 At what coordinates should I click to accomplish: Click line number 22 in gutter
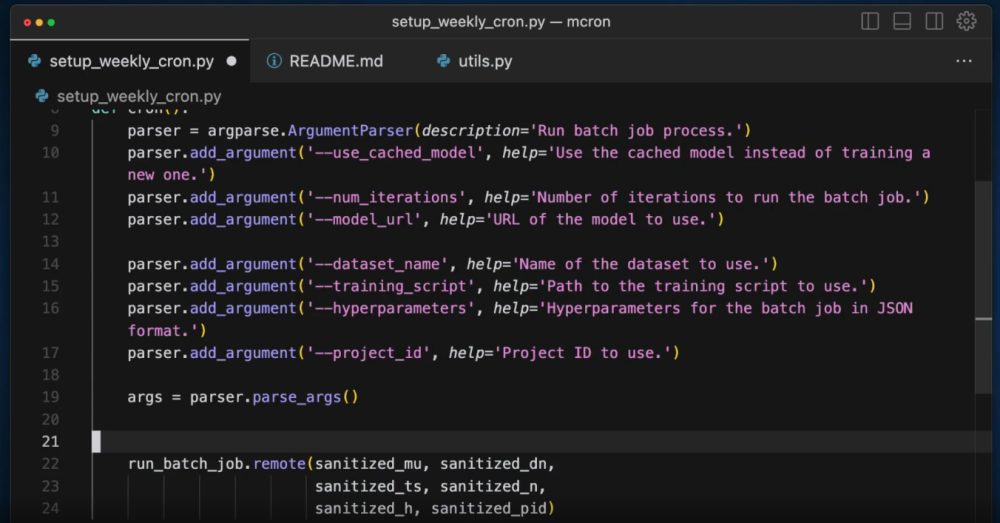(50, 464)
